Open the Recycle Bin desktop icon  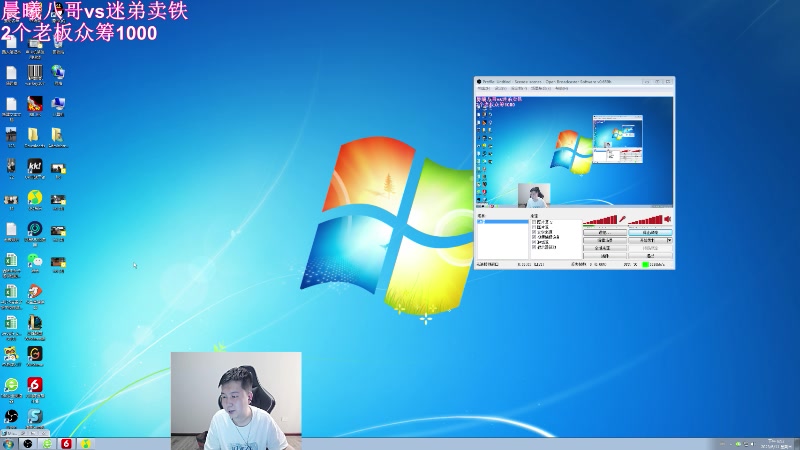[58, 43]
